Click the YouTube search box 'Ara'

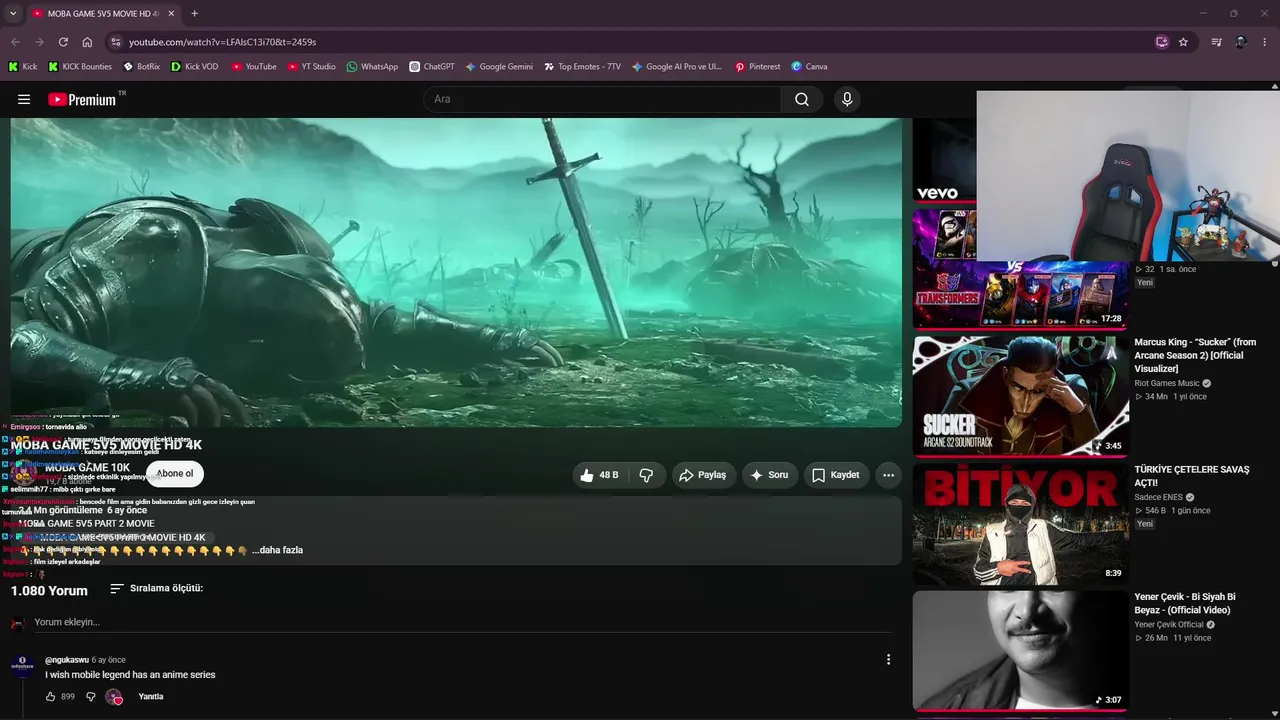click(602, 99)
